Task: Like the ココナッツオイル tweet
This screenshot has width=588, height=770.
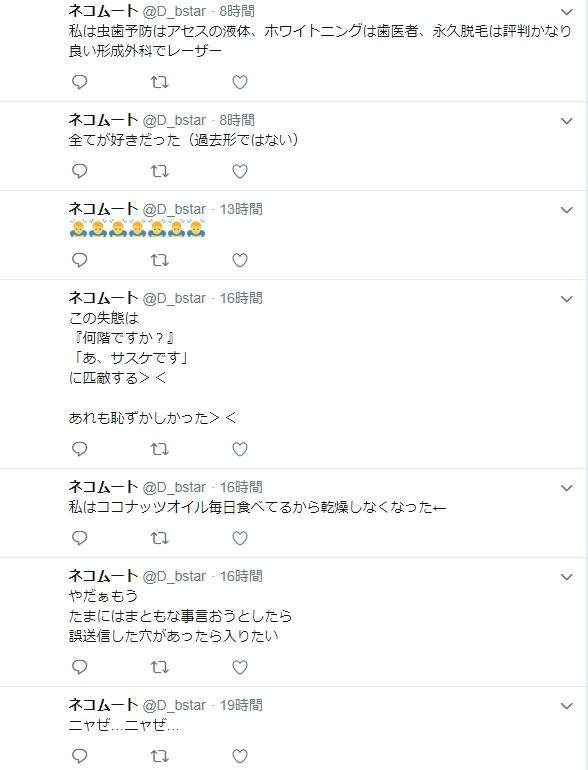Action: [x=240, y=538]
